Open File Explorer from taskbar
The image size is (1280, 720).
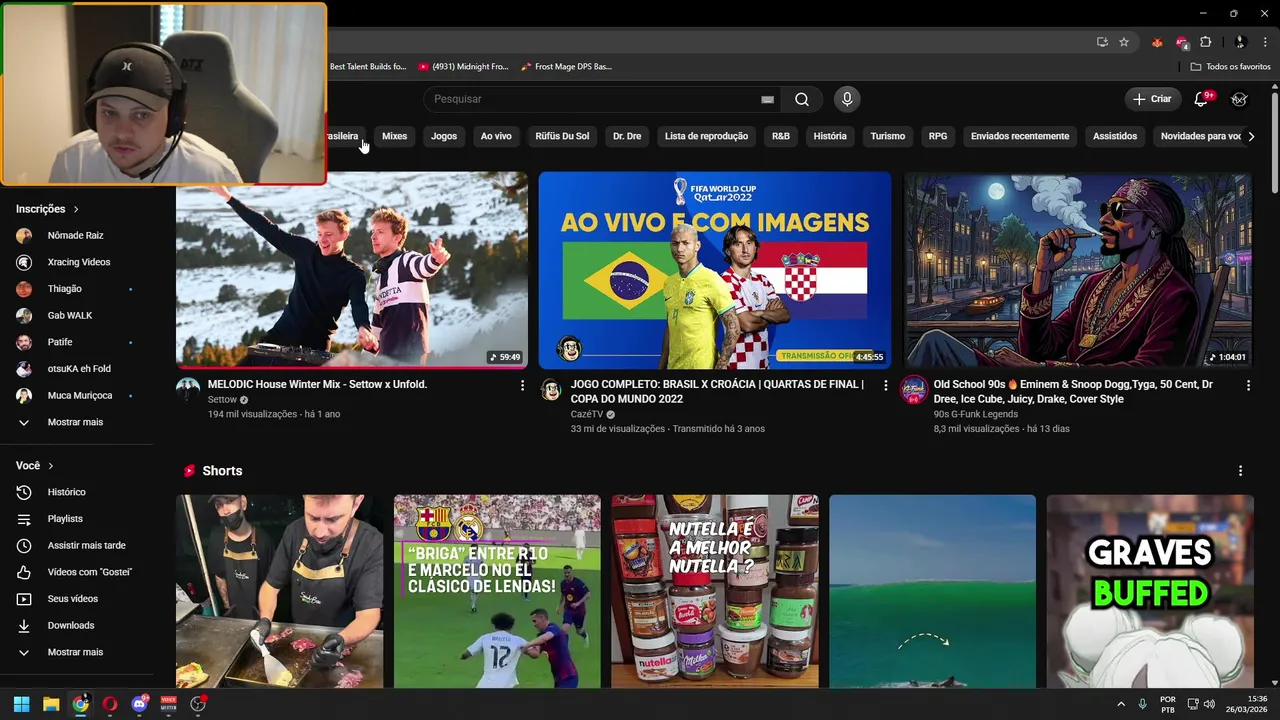coord(51,704)
